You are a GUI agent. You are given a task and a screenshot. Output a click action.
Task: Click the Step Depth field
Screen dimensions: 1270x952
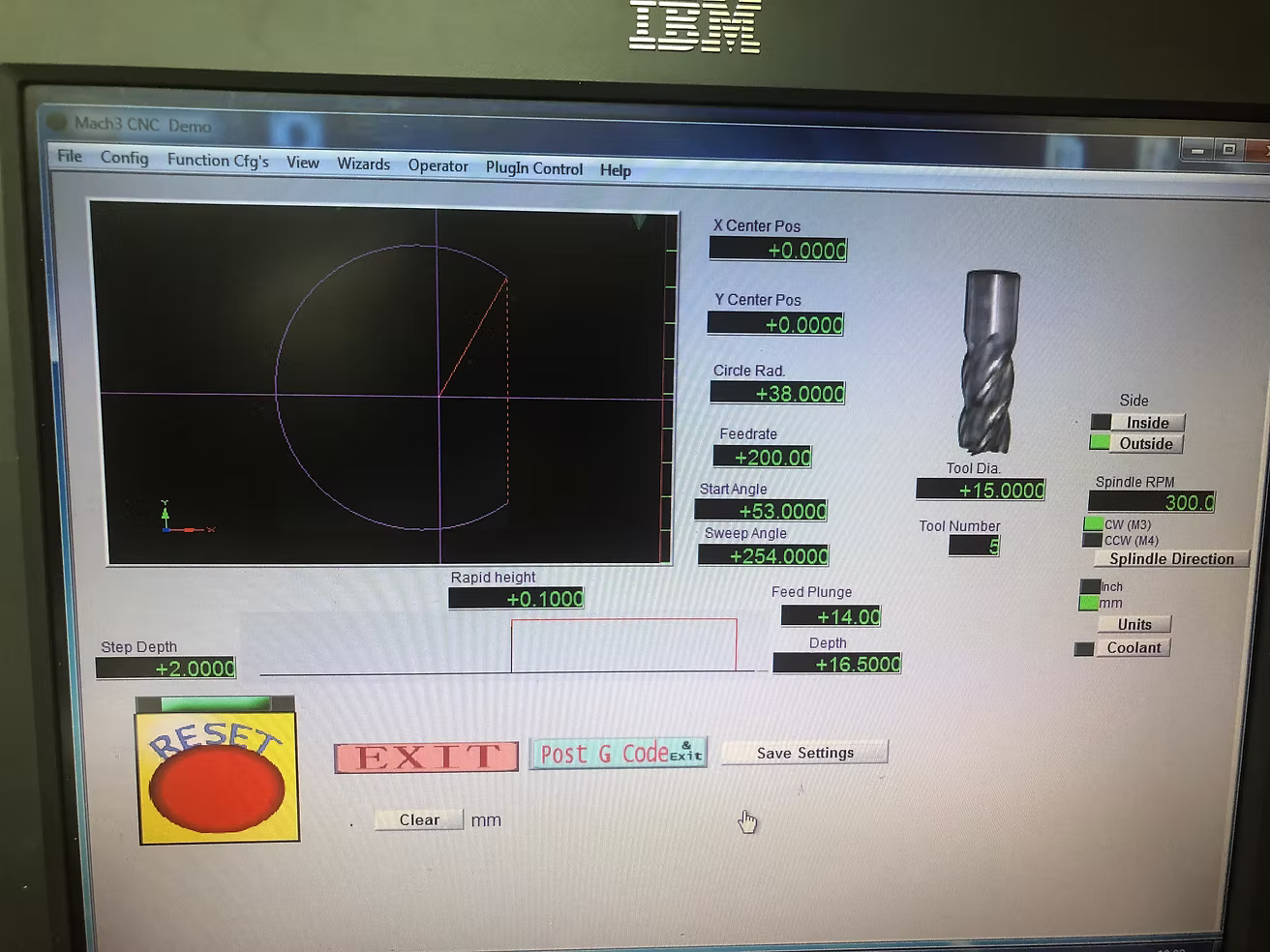point(166,668)
